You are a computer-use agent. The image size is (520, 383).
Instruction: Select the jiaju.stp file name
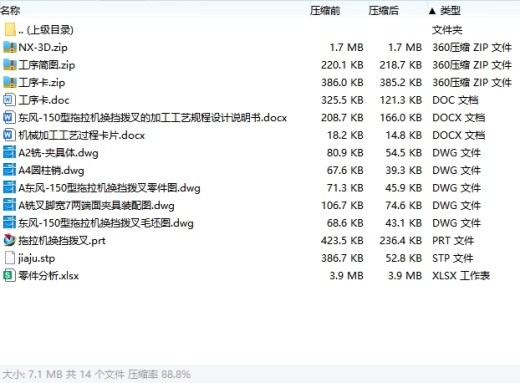[x=37, y=258]
